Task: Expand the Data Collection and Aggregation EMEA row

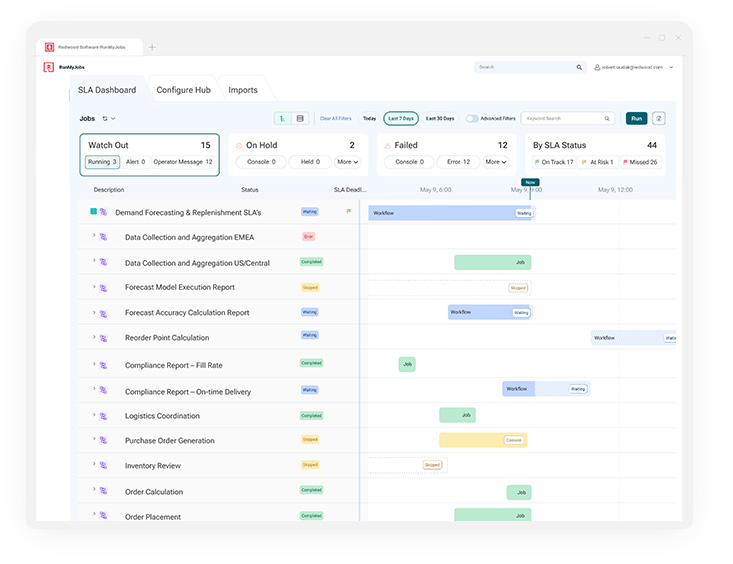Action: tap(94, 236)
